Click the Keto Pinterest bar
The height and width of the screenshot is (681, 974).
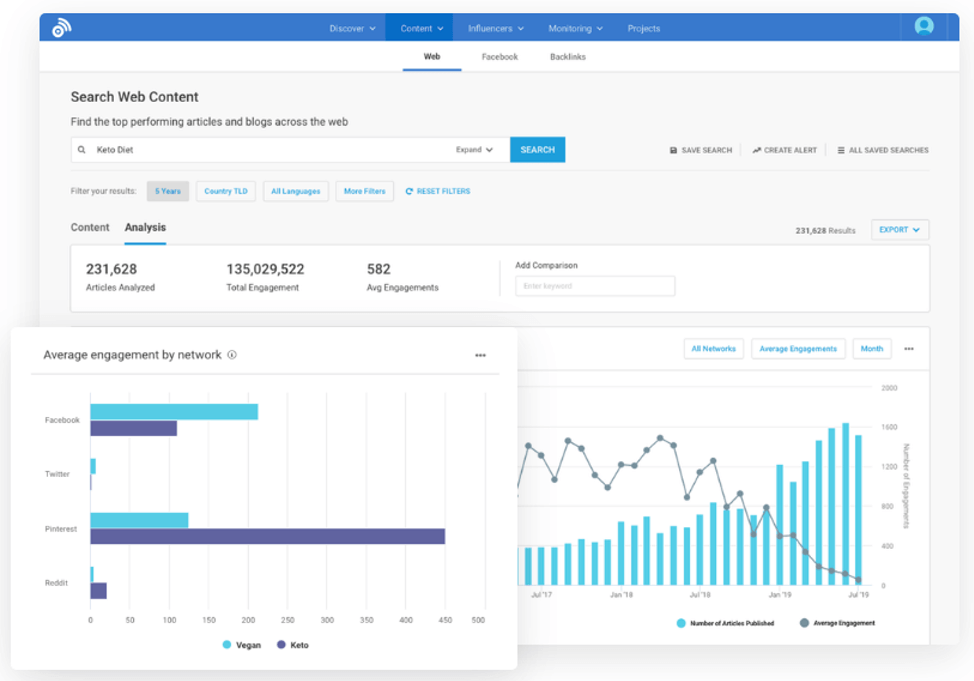click(x=268, y=536)
